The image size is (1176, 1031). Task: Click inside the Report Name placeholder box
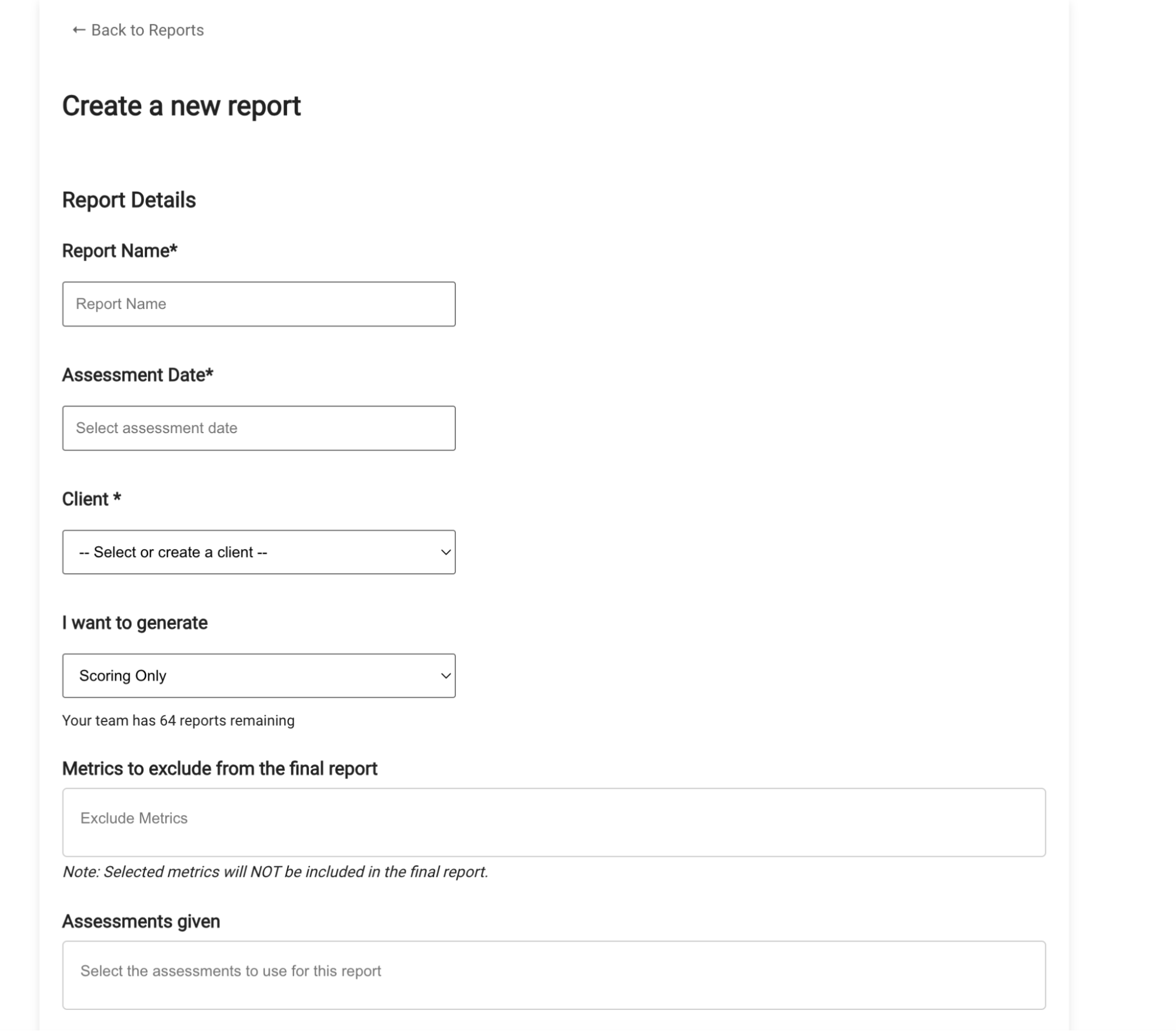259,304
